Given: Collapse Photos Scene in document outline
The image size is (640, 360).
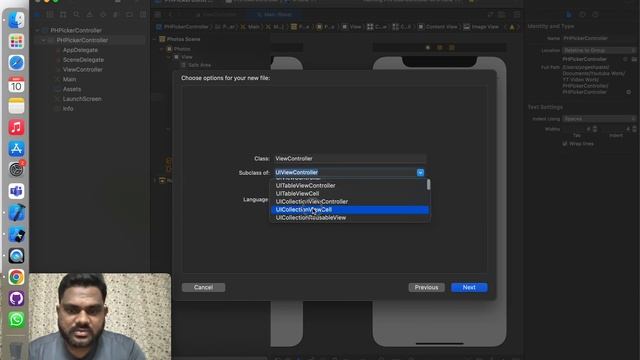Looking at the screenshot, I should pyautogui.click(x=155, y=39).
